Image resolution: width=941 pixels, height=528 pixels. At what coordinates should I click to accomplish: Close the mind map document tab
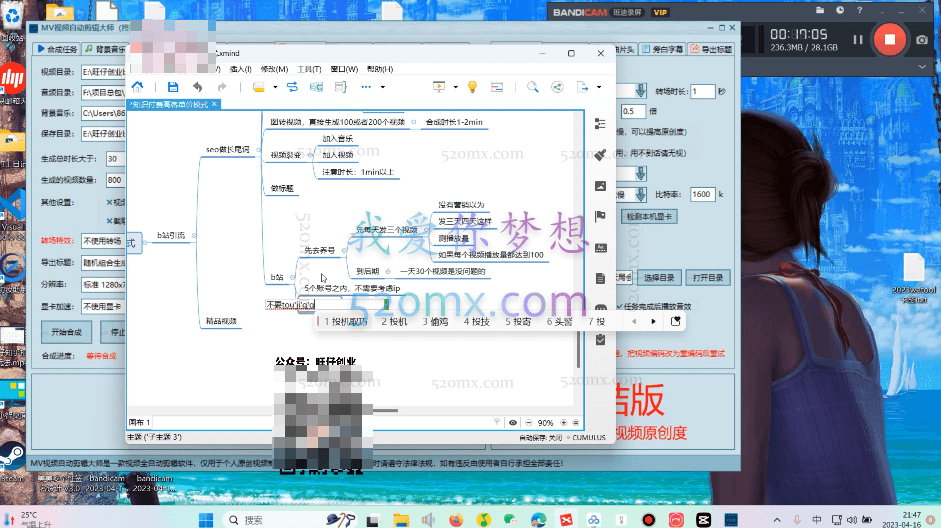coord(214,104)
